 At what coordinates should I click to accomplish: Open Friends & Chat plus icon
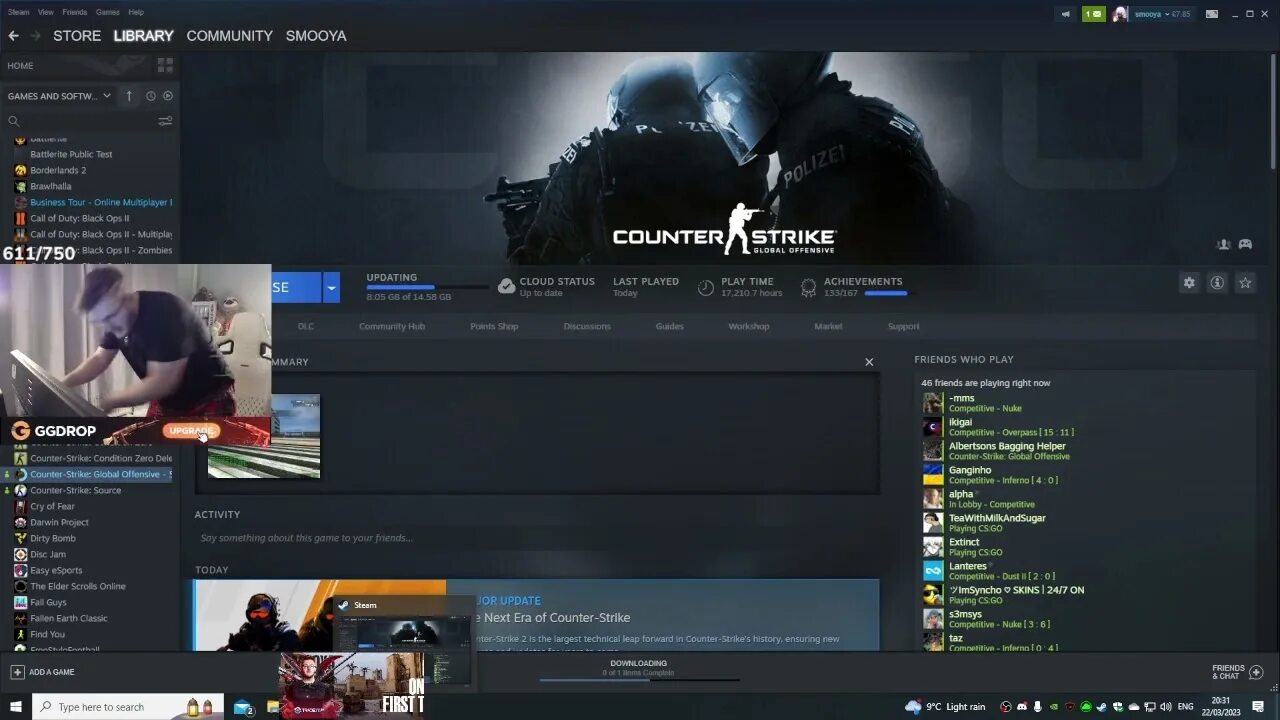pos(1257,672)
